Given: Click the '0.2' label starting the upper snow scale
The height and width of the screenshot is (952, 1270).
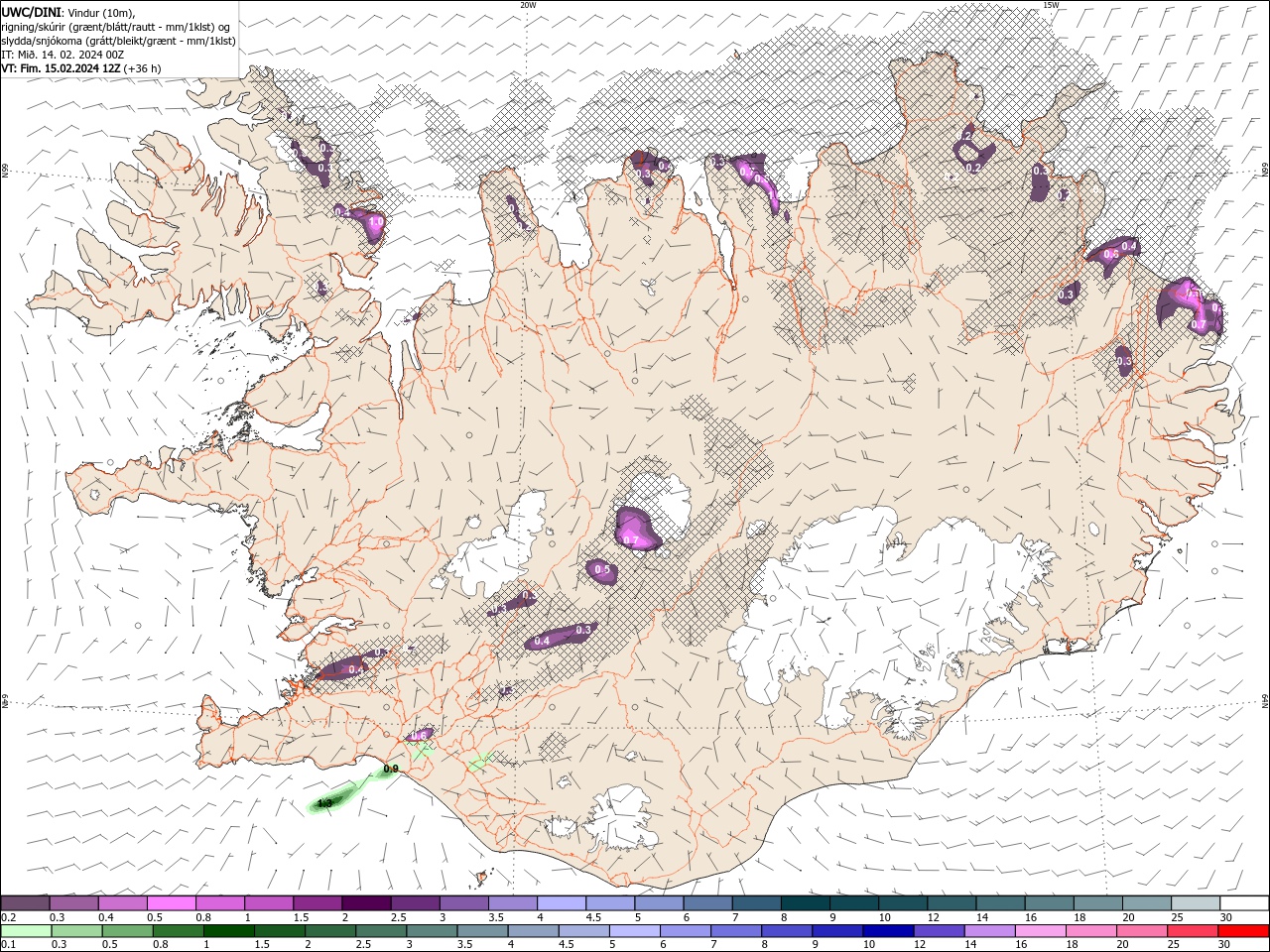Looking at the screenshot, I should (x=8, y=917).
